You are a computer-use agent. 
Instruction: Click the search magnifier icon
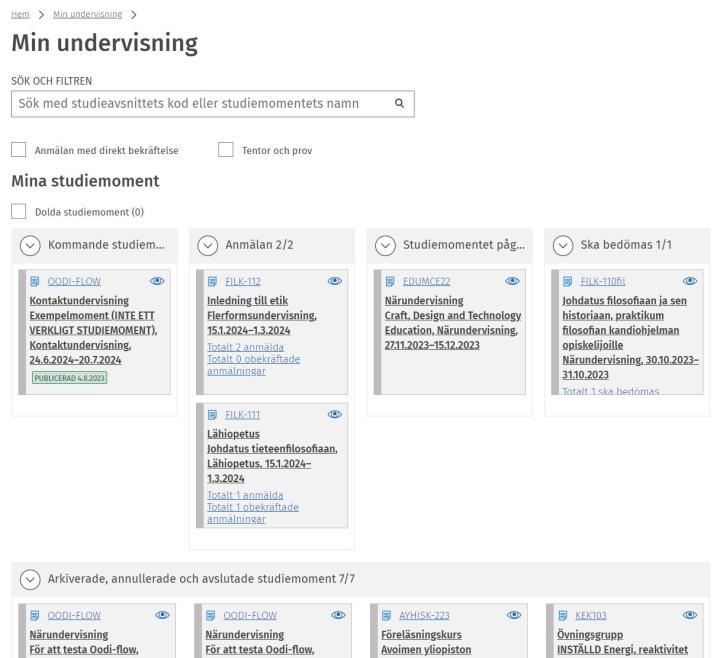pyautogui.click(x=398, y=103)
